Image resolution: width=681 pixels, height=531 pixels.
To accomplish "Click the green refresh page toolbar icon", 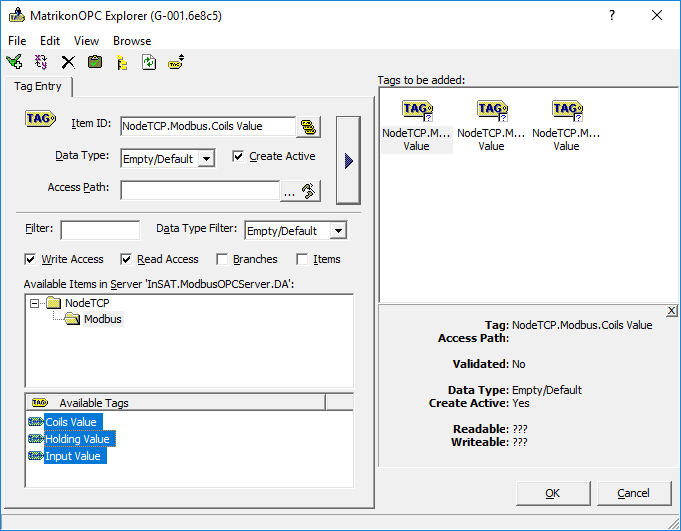I will pos(149,62).
